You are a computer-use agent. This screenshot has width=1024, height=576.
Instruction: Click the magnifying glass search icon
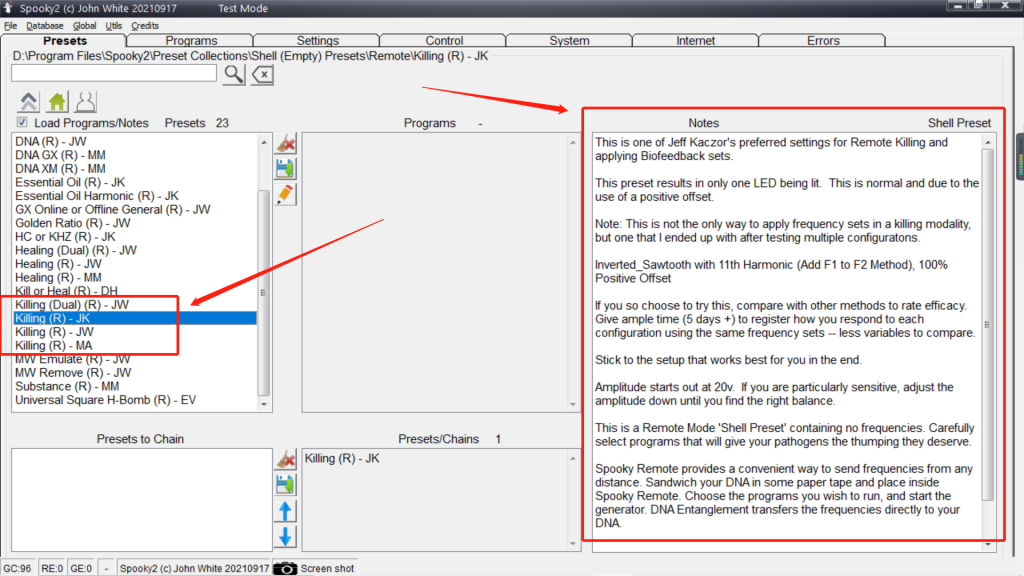tap(233, 73)
